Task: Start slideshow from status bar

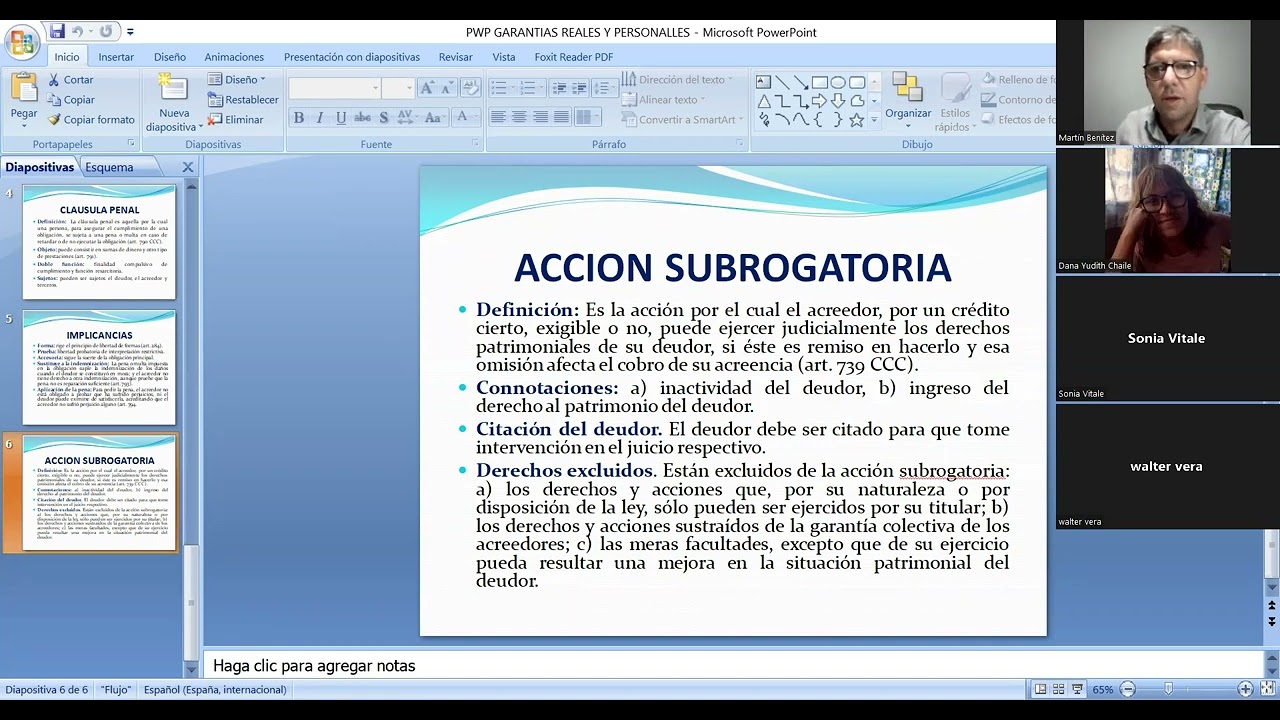Action: tap(1077, 689)
